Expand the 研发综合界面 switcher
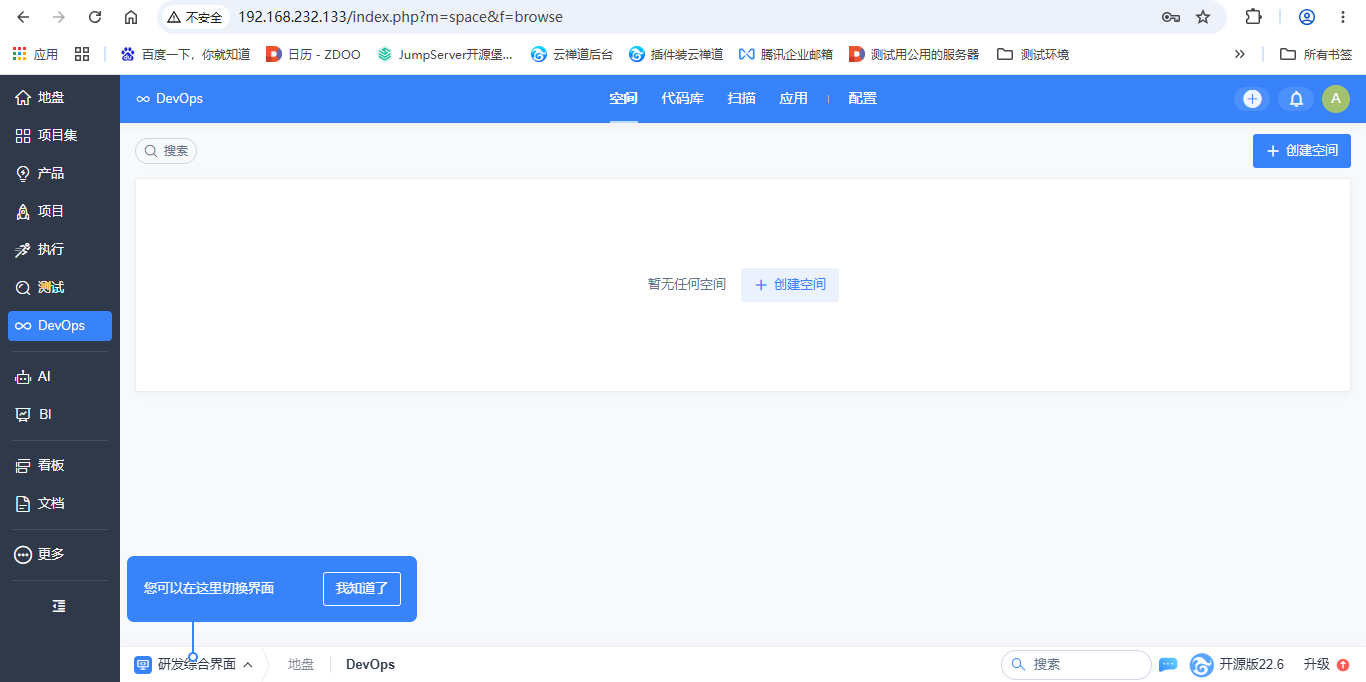 click(x=194, y=665)
